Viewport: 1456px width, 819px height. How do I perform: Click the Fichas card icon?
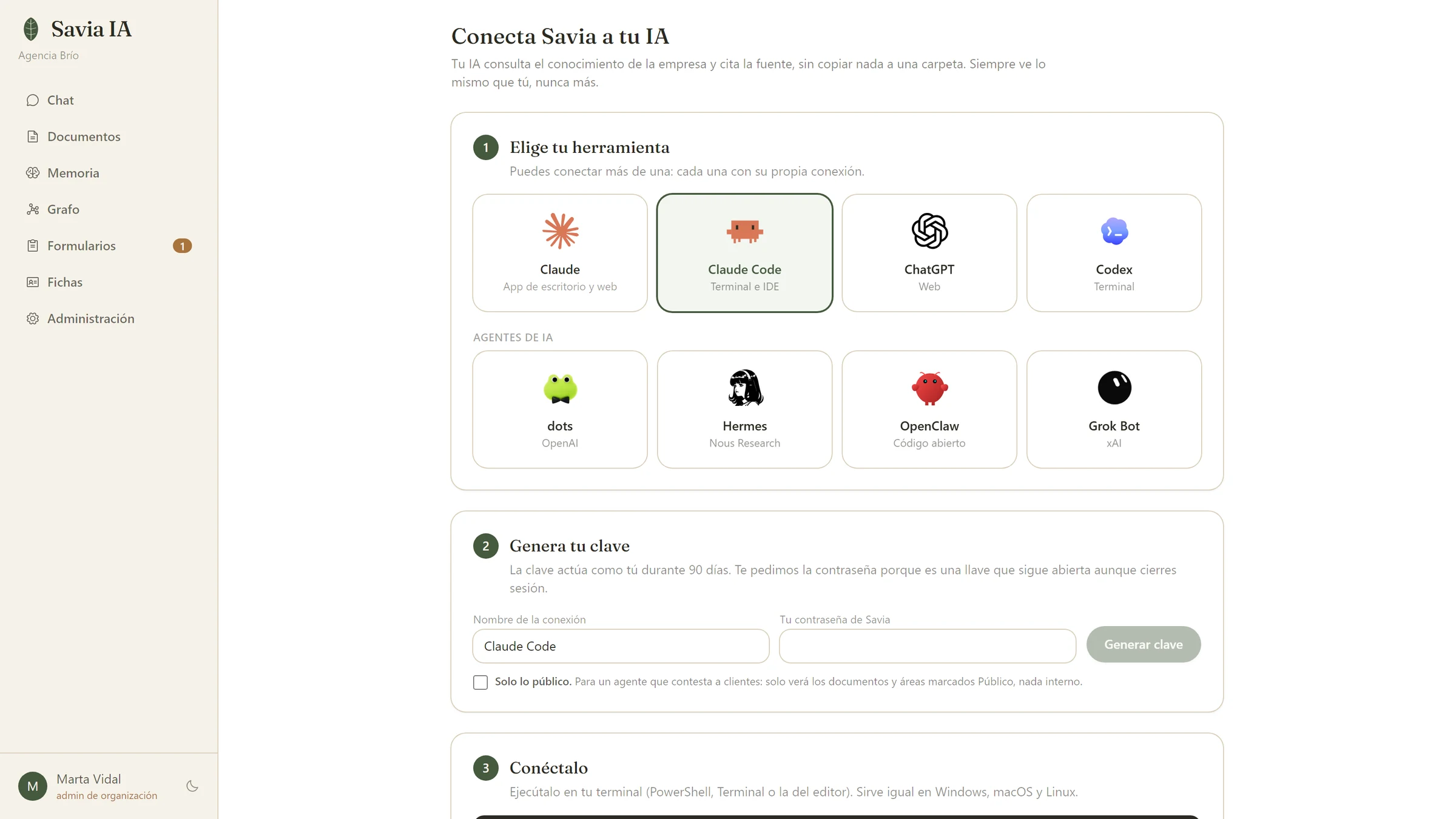click(x=33, y=282)
